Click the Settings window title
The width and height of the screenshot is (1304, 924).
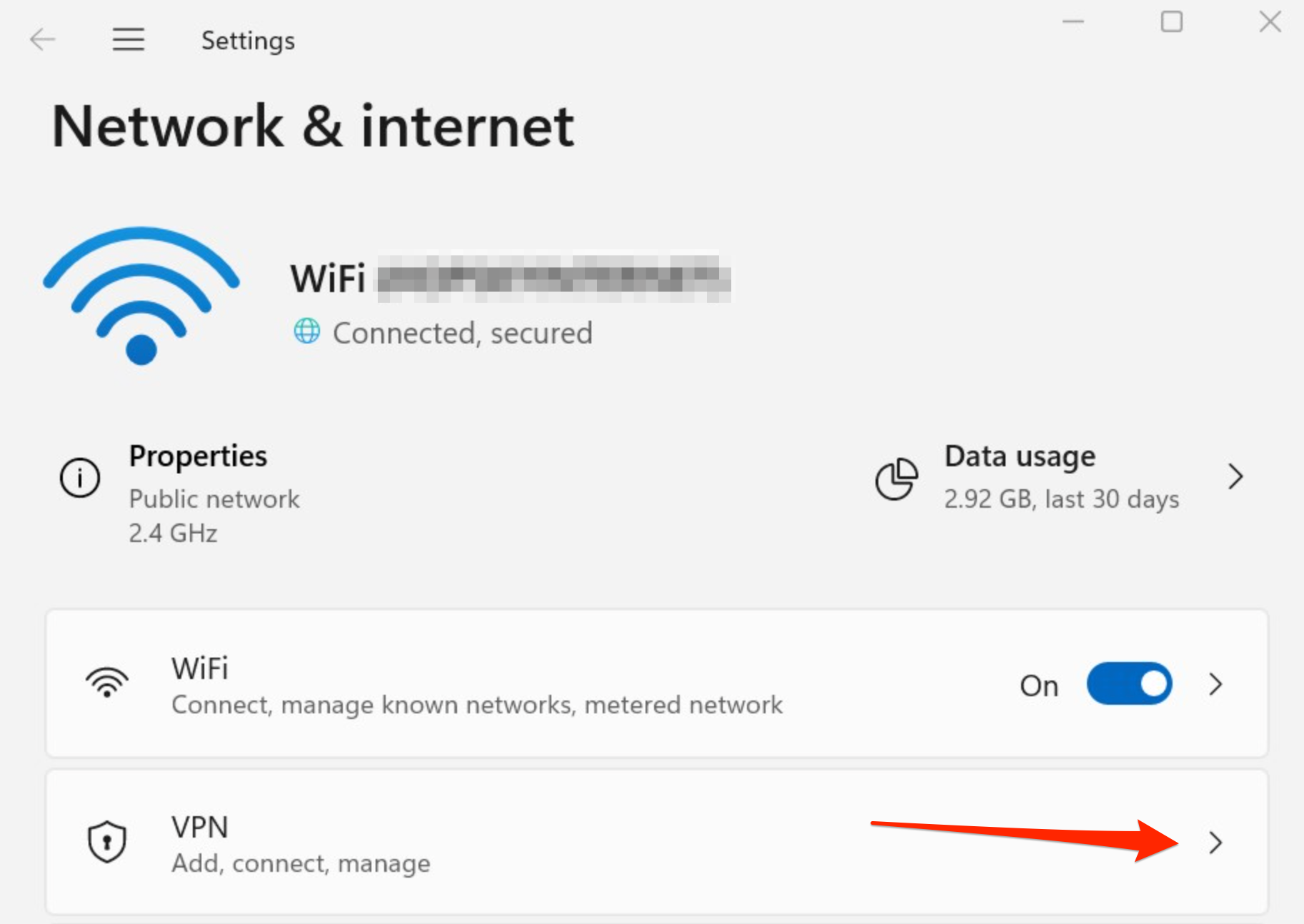(x=248, y=41)
